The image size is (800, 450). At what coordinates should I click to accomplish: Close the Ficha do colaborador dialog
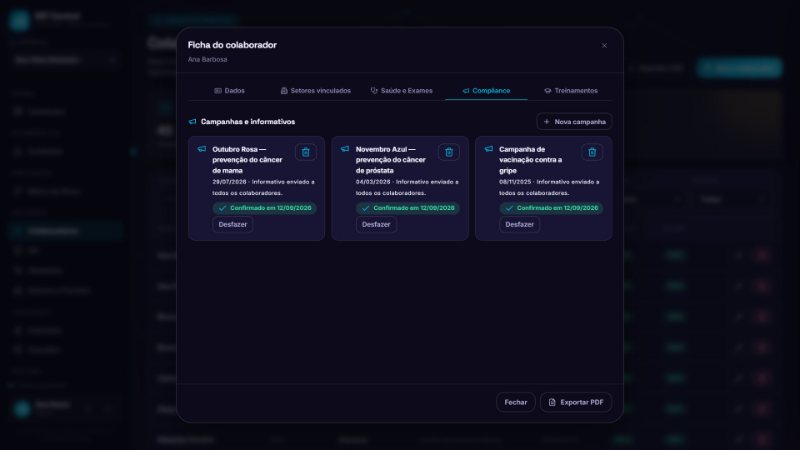pyautogui.click(x=604, y=45)
